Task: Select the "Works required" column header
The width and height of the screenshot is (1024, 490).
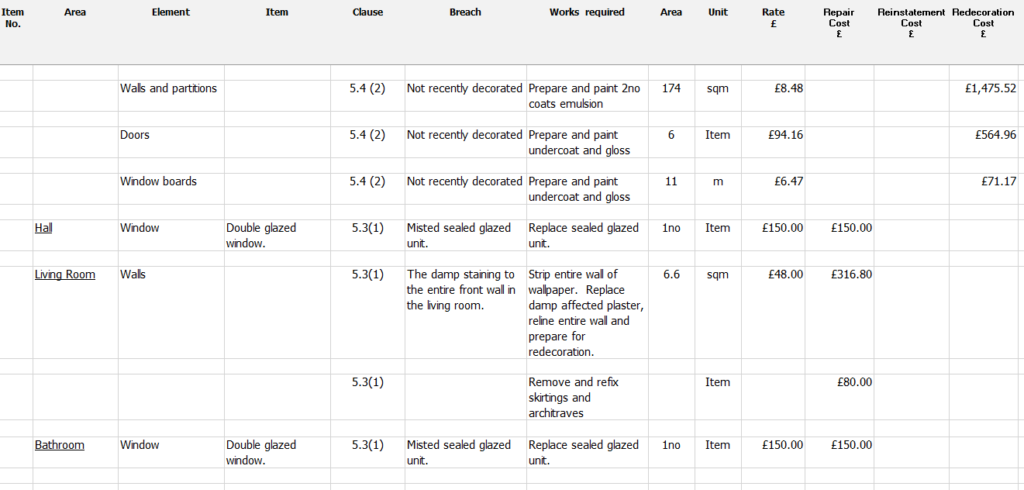Action: click(x=587, y=13)
